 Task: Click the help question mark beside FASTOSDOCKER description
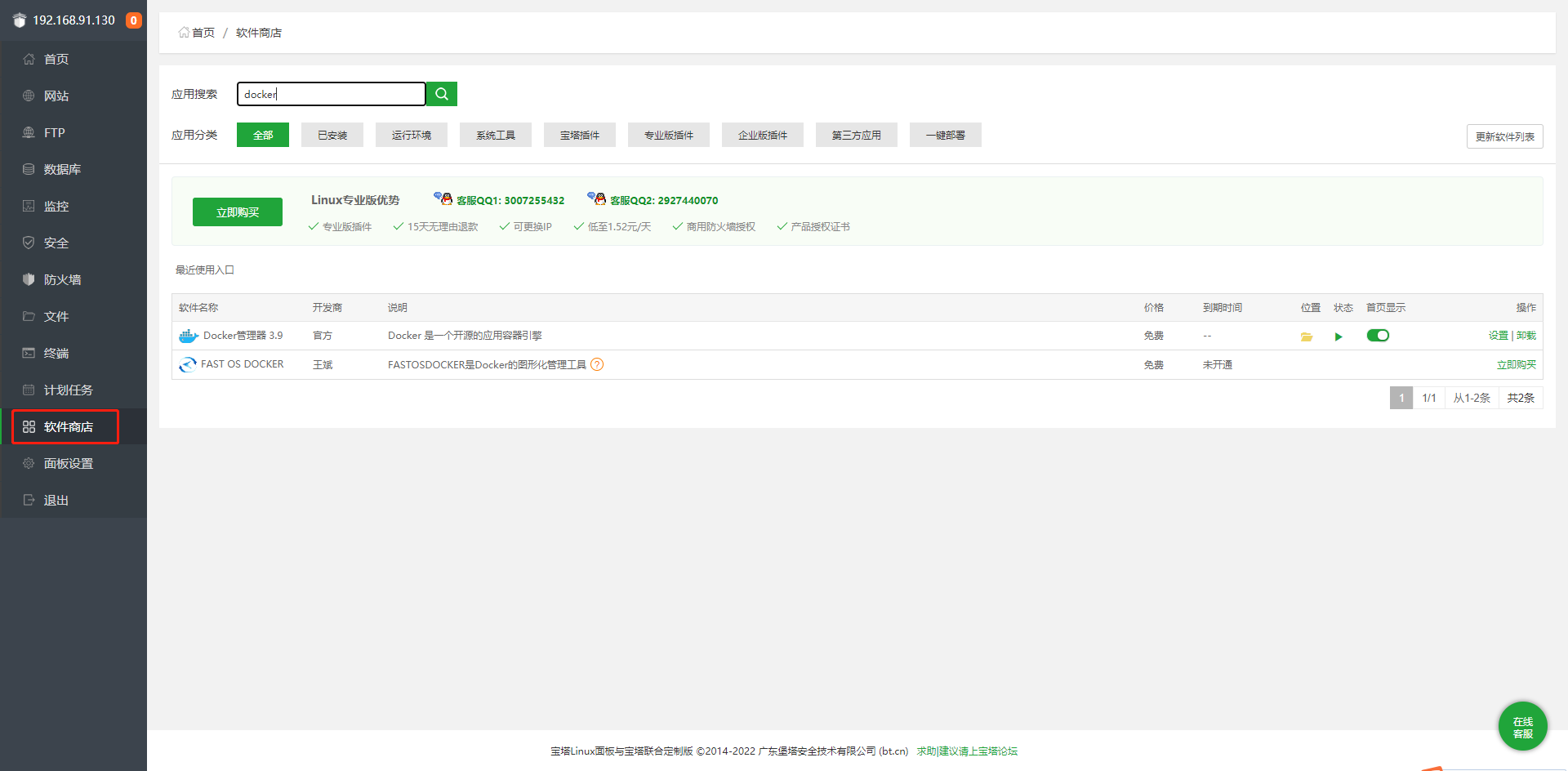pos(597,364)
